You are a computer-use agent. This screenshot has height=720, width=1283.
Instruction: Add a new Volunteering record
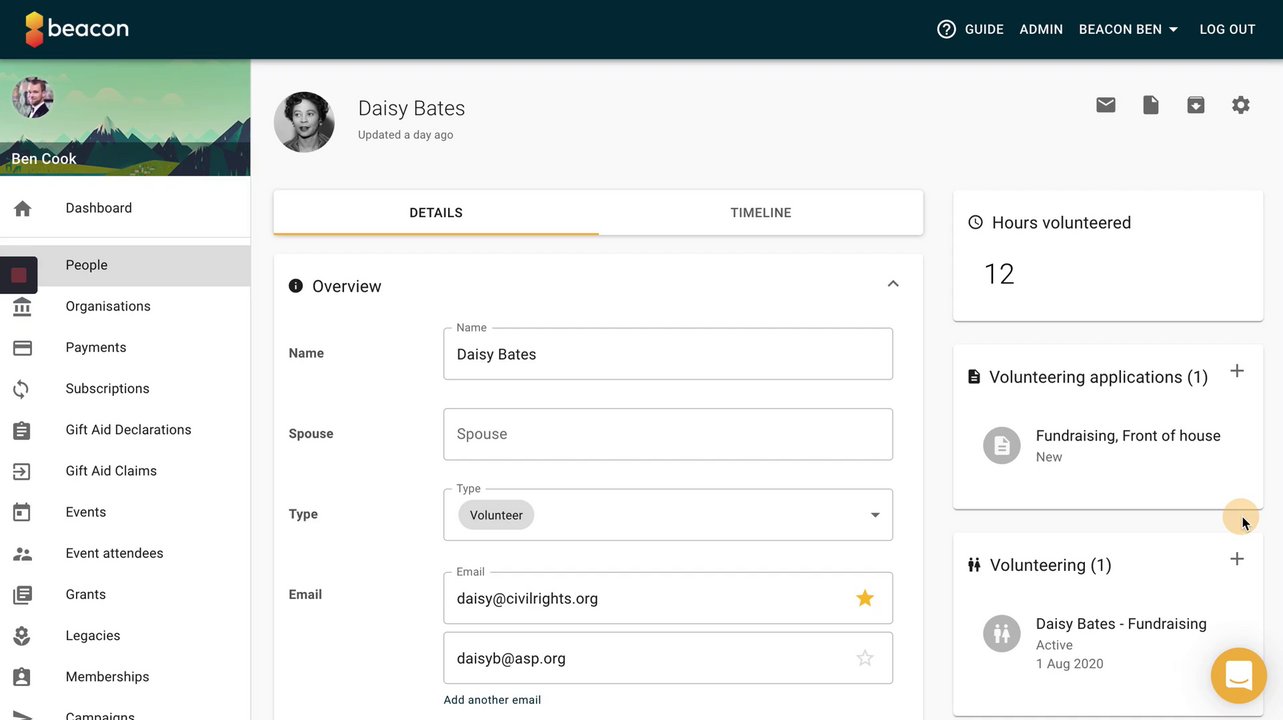(x=1237, y=559)
